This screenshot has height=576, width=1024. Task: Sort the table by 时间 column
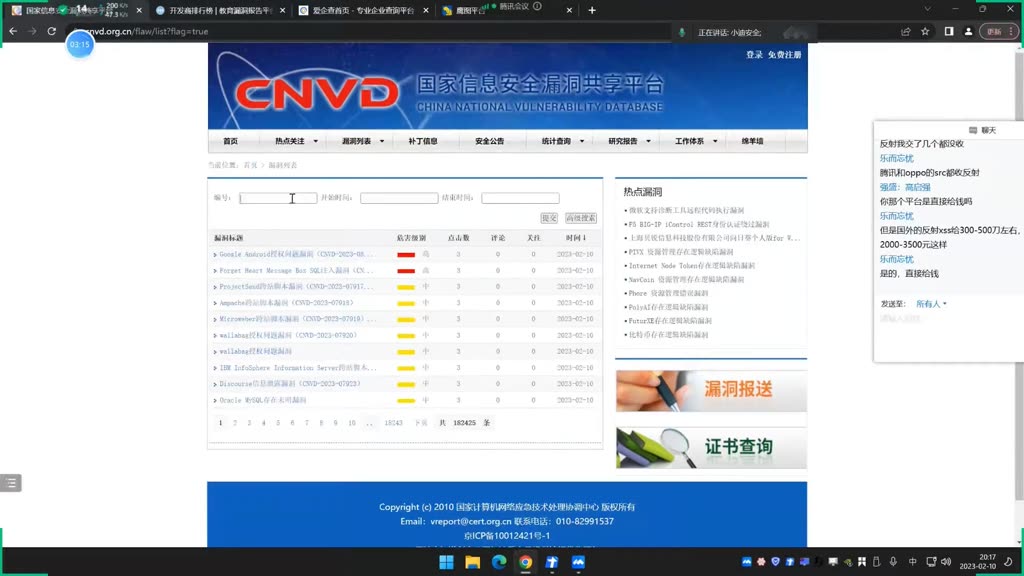click(575, 238)
